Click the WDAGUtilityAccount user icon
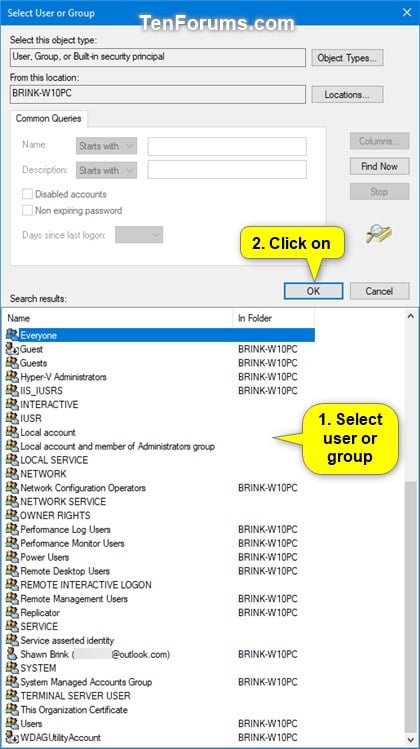The height and width of the screenshot is (749, 420). pyautogui.click(x=12, y=737)
